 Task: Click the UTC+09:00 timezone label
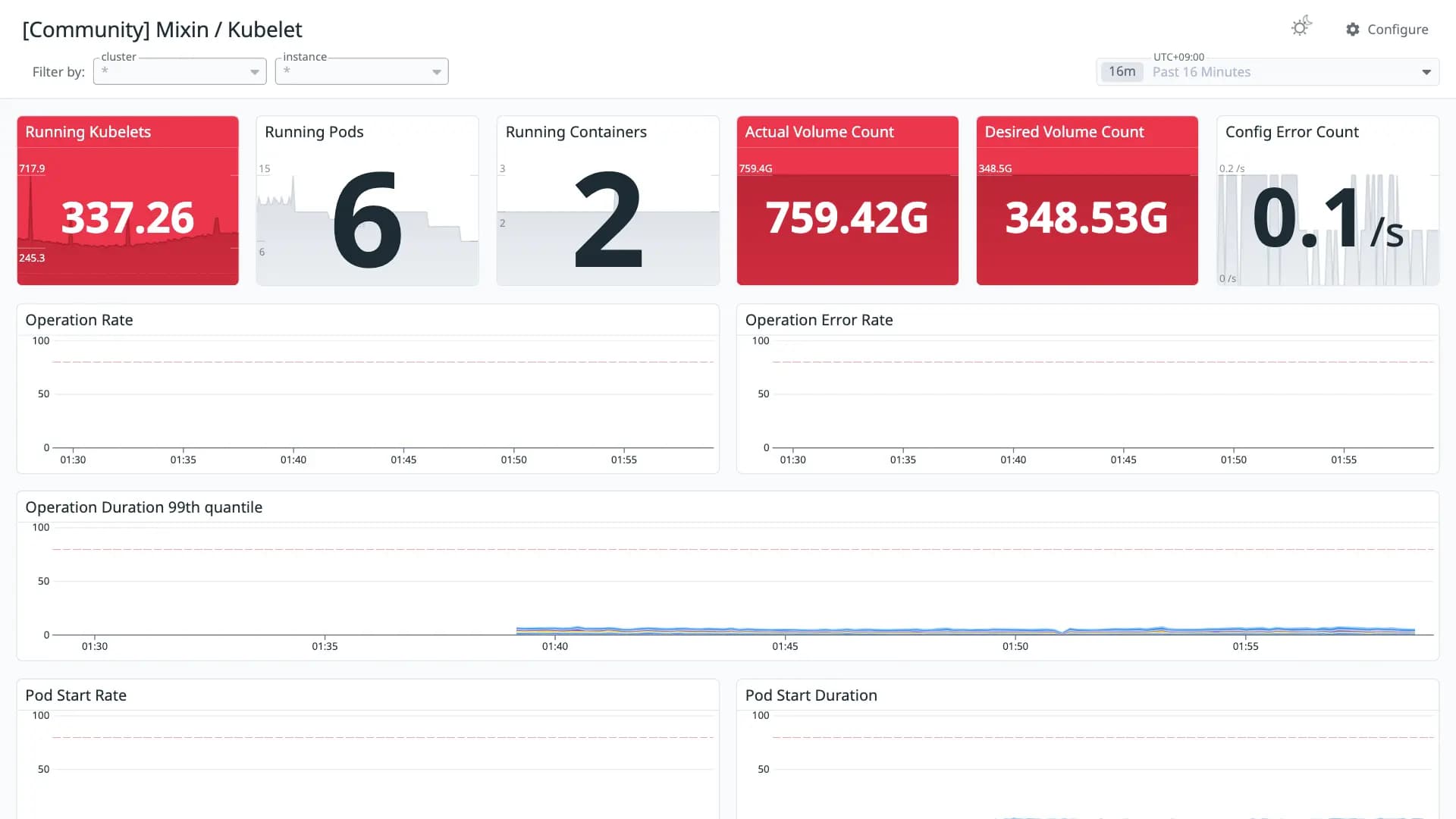tap(1178, 57)
